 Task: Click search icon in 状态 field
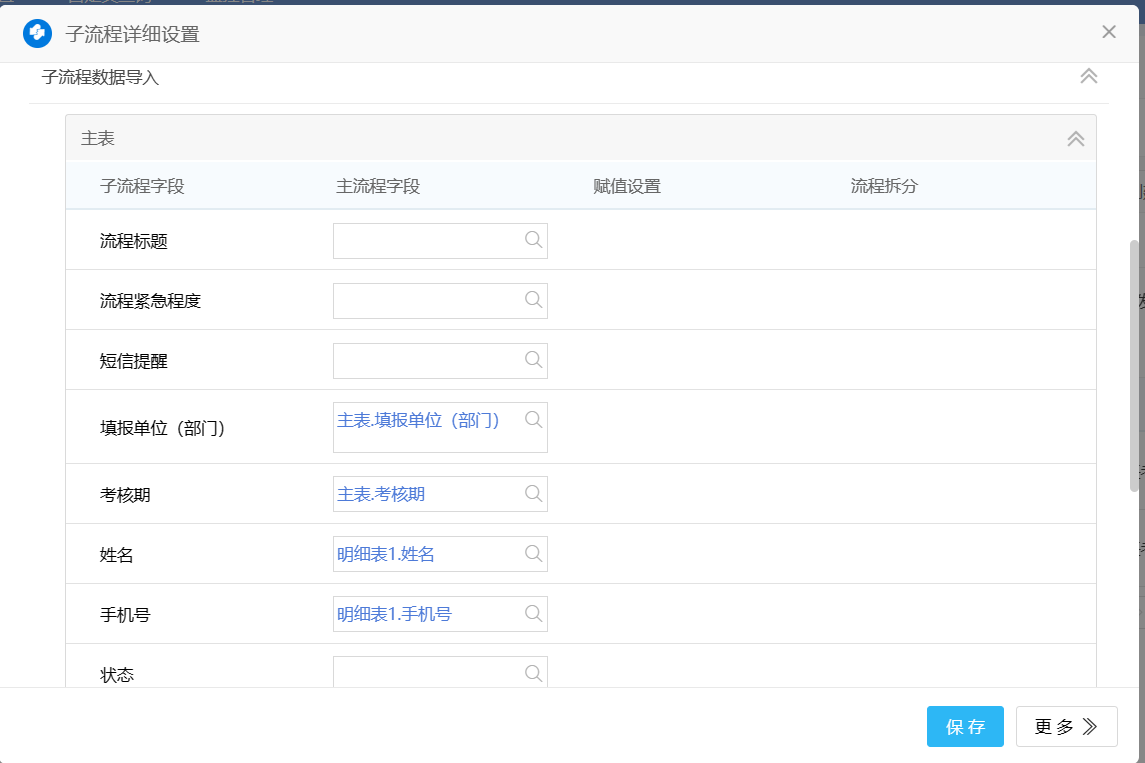pos(534,673)
